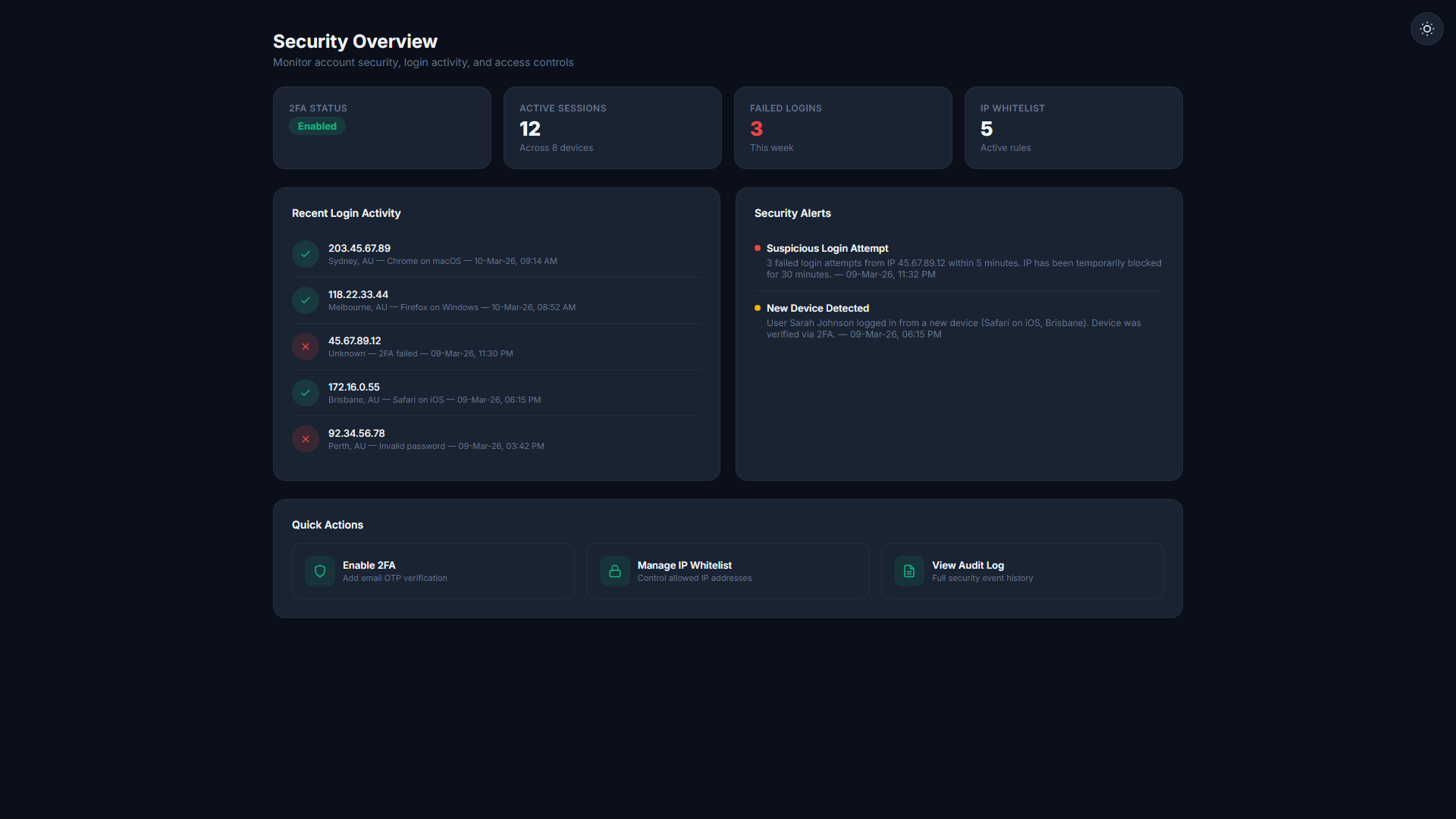Click the number 5 in IP Whitelist

987,129
